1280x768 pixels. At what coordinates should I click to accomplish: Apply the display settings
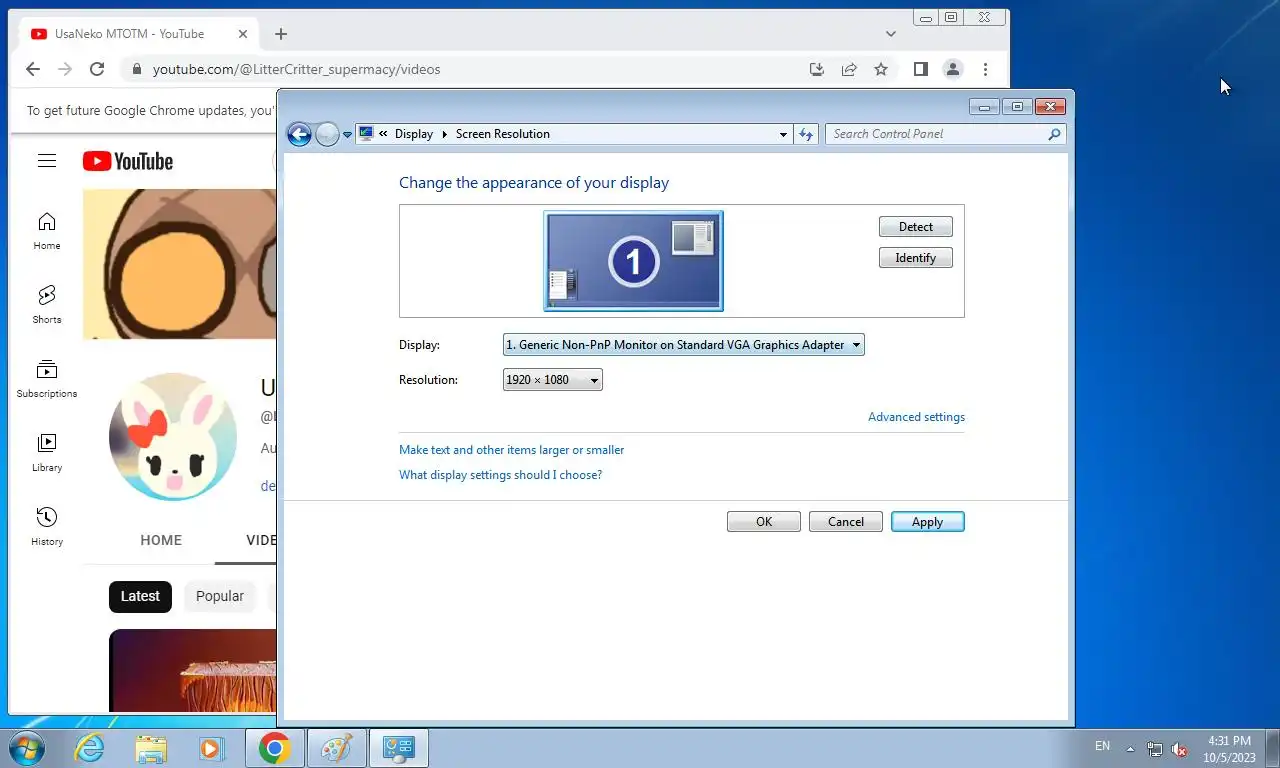[927, 522]
